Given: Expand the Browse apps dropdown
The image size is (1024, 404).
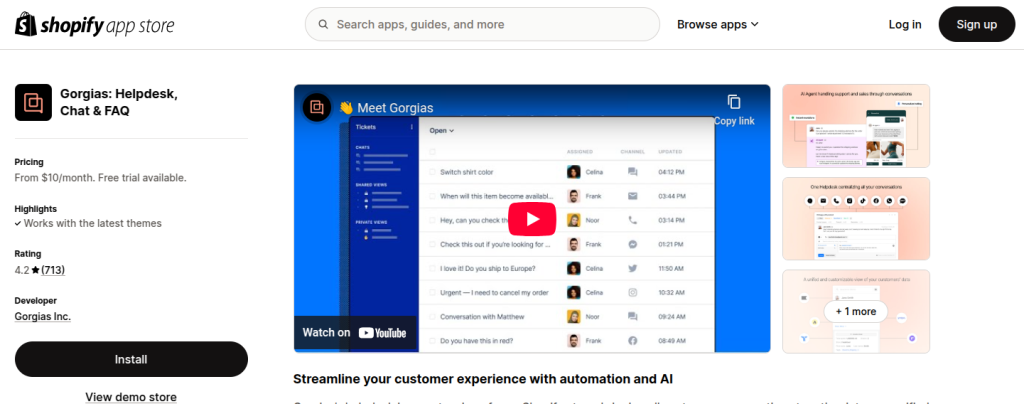Looking at the screenshot, I should pos(718,25).
